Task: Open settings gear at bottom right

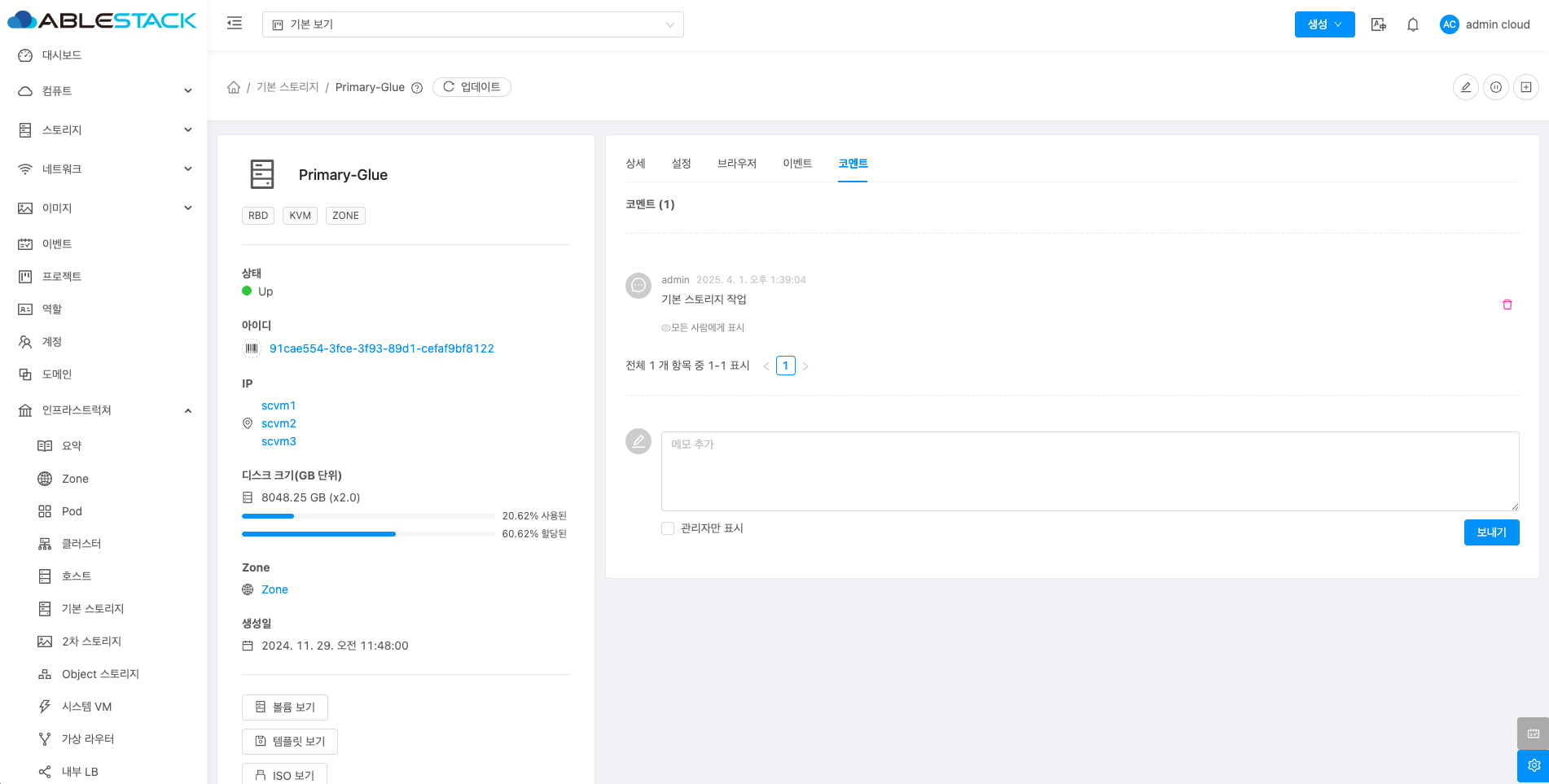Action: coord(1534,765)
